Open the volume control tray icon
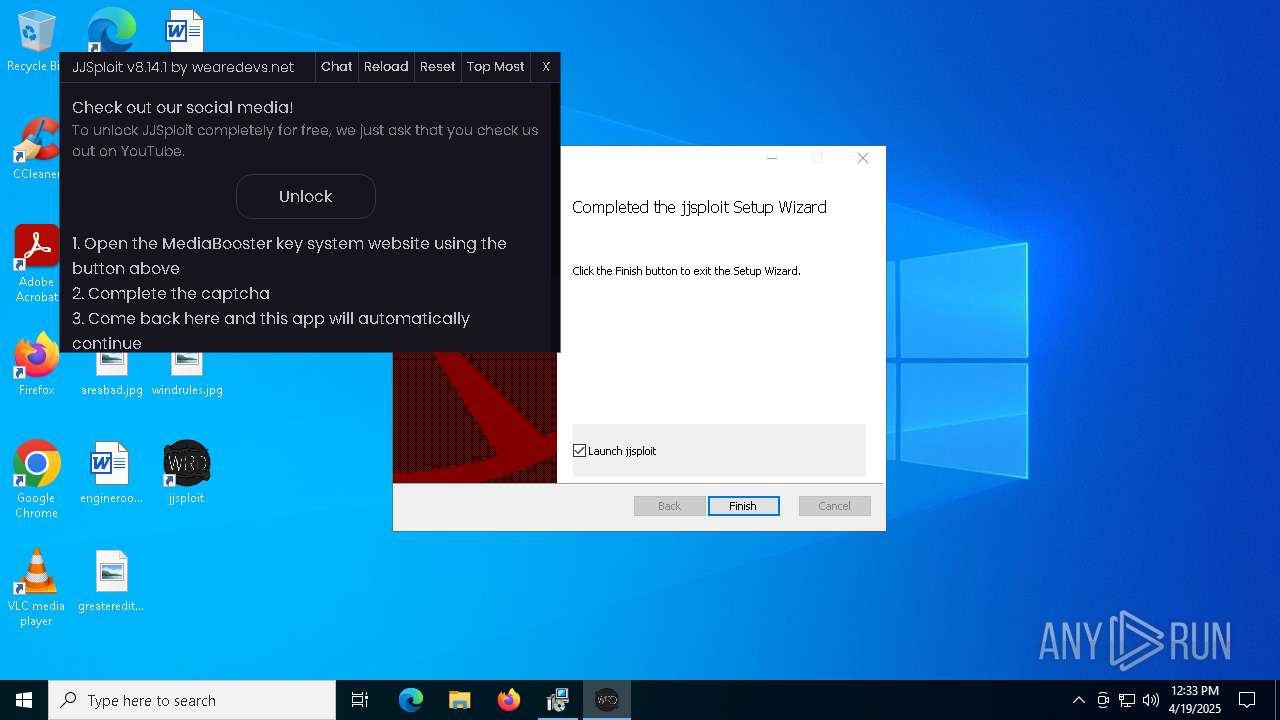This screenshot has height=720, width=1280. coord(1151,700)
